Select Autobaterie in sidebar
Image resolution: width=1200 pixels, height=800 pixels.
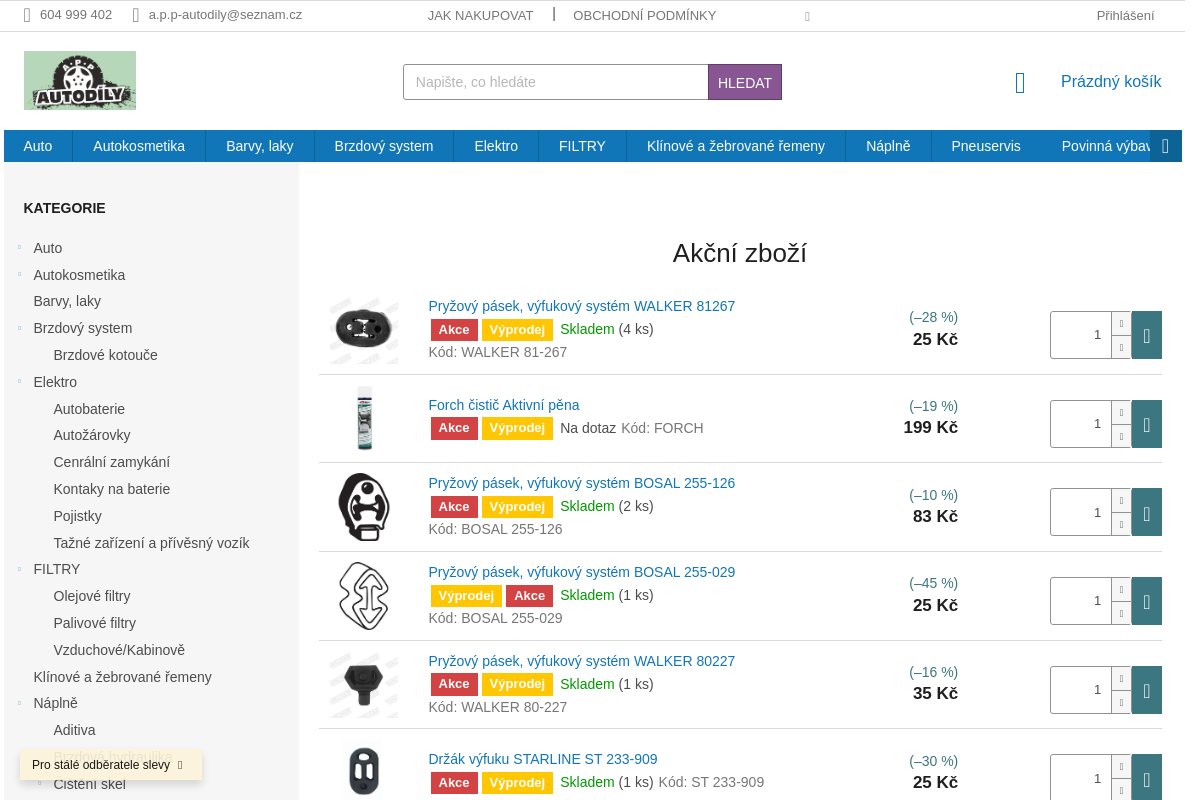pos(89,409)
